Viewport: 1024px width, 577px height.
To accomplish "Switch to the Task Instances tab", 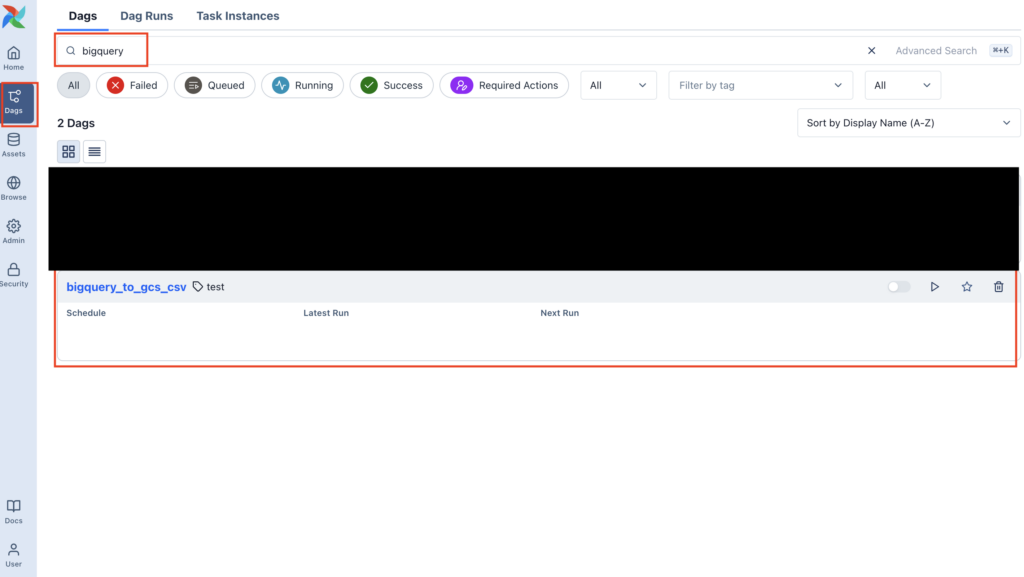I will 238,16.
